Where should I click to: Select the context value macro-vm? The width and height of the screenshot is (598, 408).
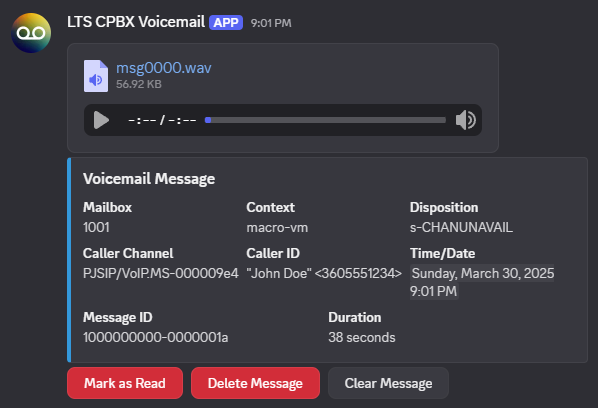click(x=277, y=228)
